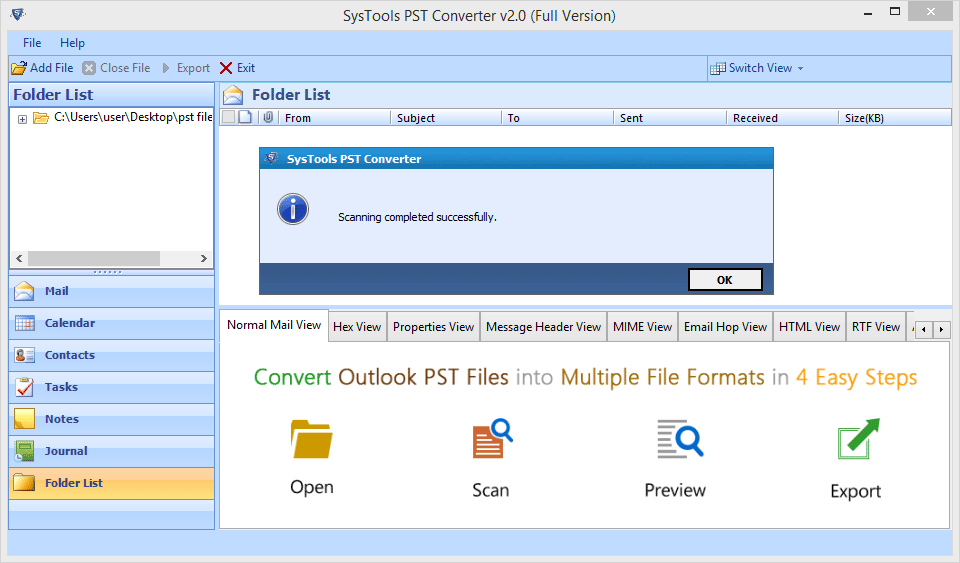Screen dimensions: 960x563
Task: Click the Journal navigation button
Action: (x=111, y=451)
